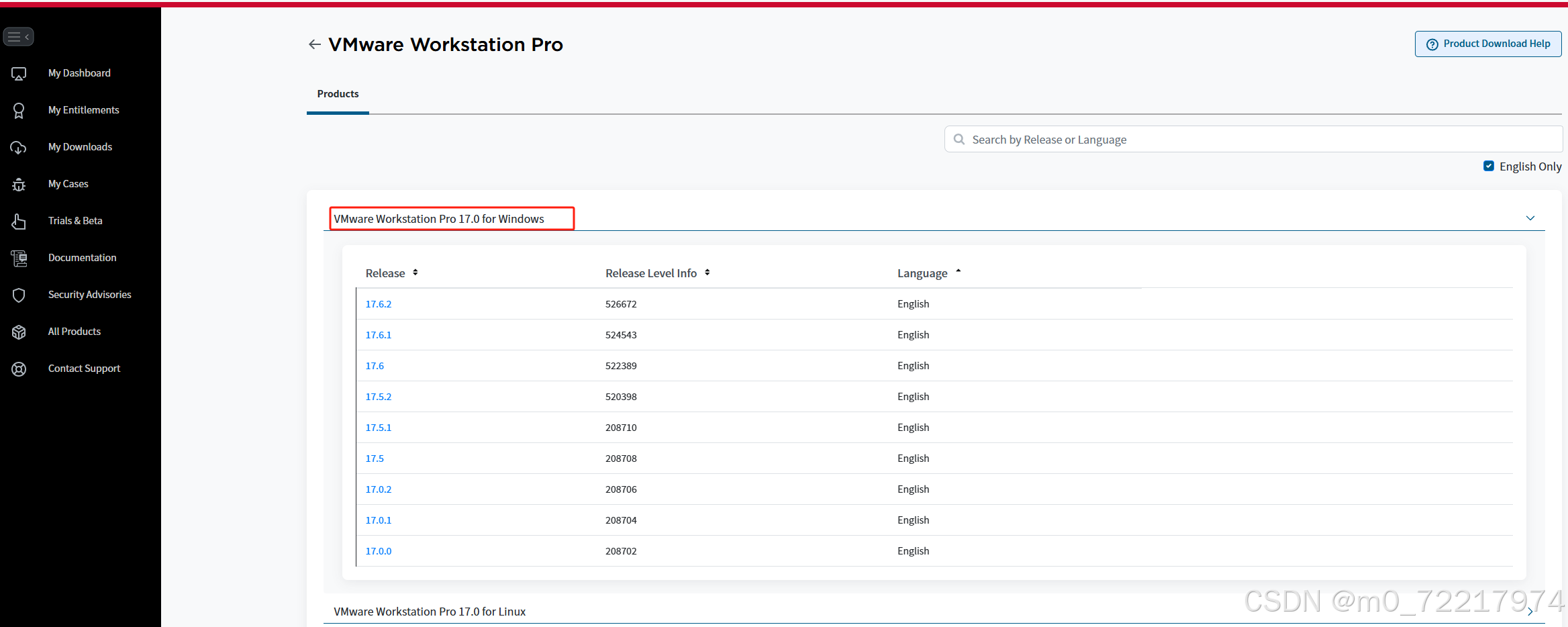Switch to the Products tab
The width and height of the screenshot is (1568, 627).
coord(338,94)
